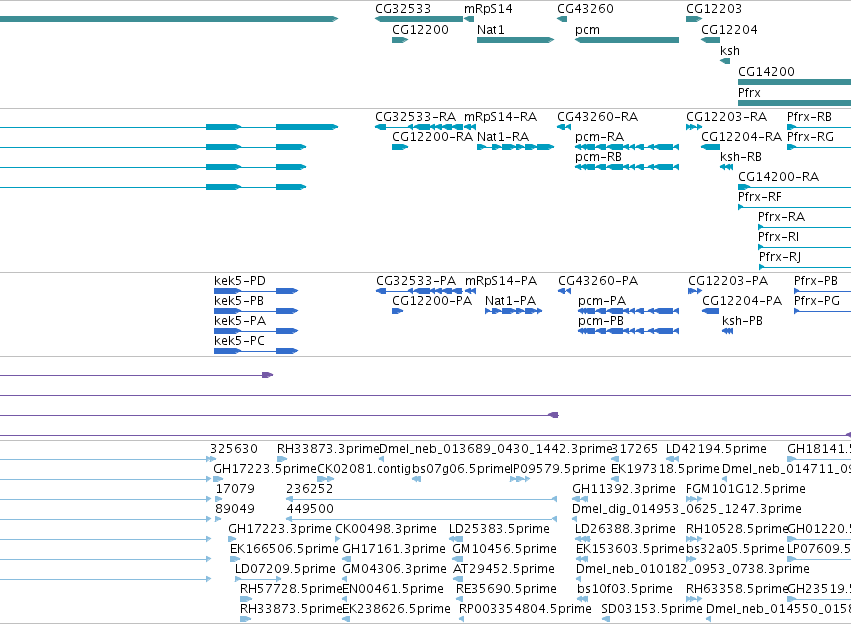Select the Nat1 gene label

click(x=491, y=30)
